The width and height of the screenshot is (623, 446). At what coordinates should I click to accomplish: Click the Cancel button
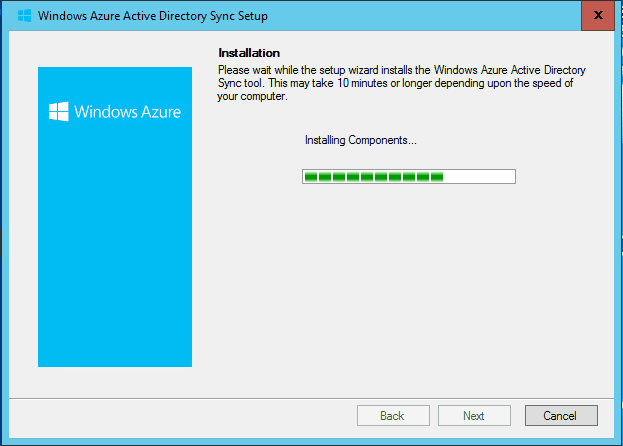[561, 415]
